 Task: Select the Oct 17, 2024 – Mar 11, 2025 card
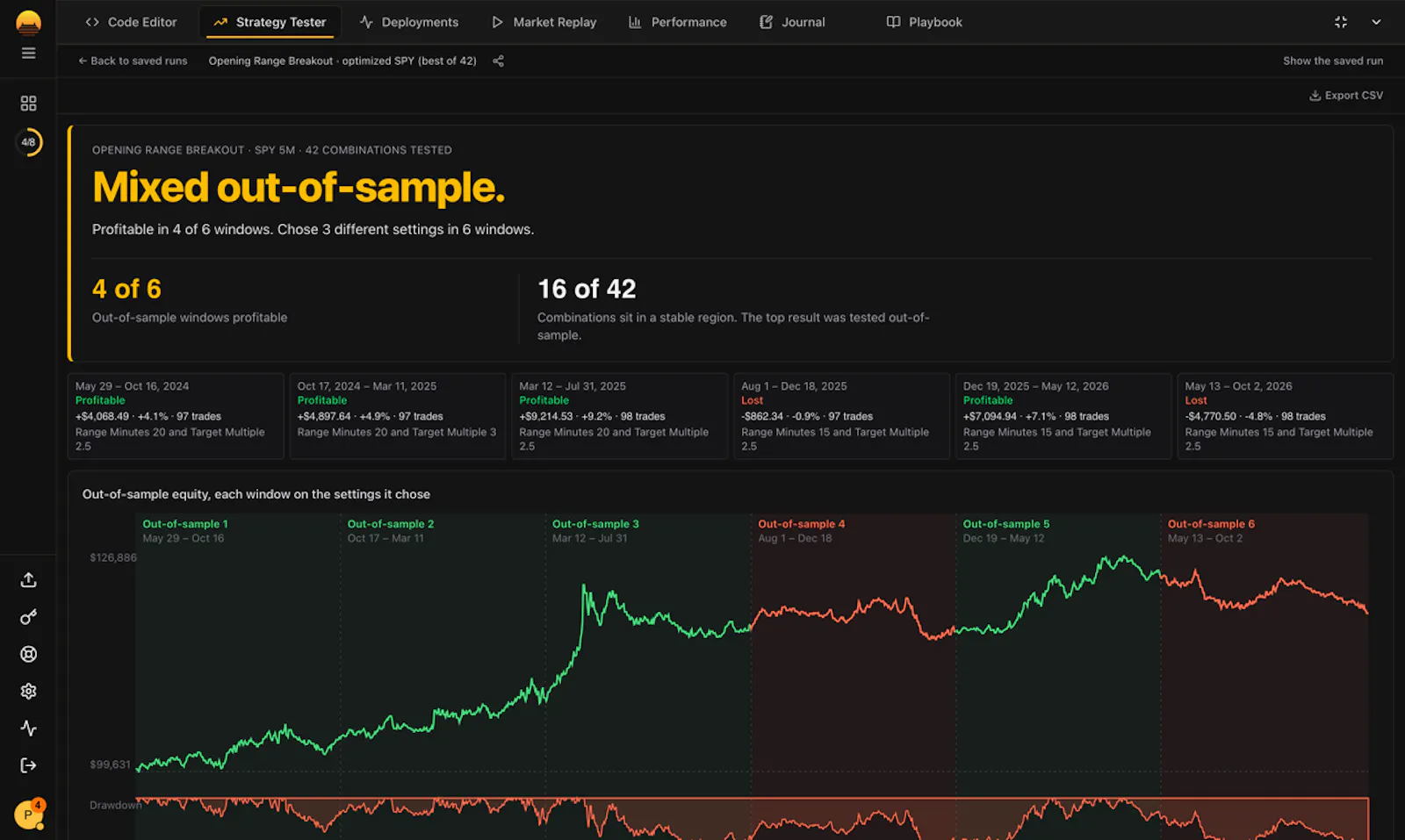click(398, 416)
